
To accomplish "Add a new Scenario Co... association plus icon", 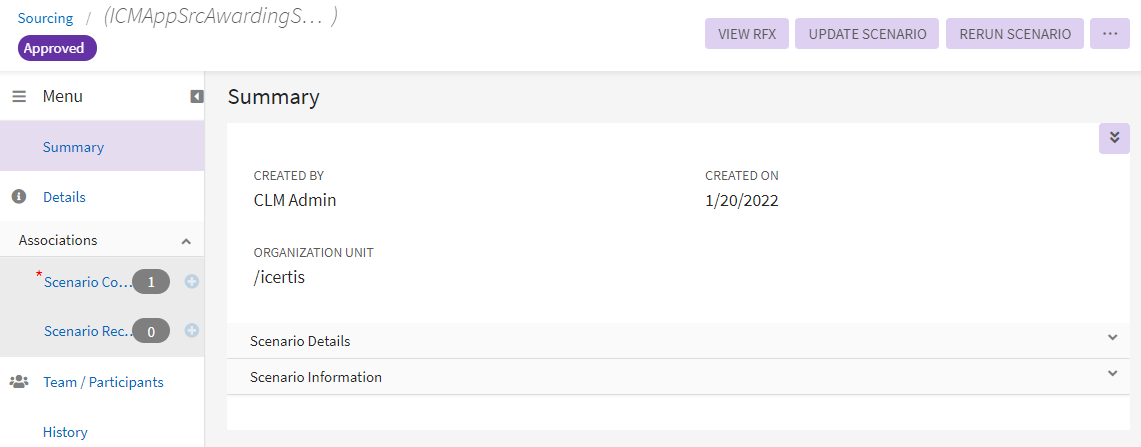I will 192,282.
